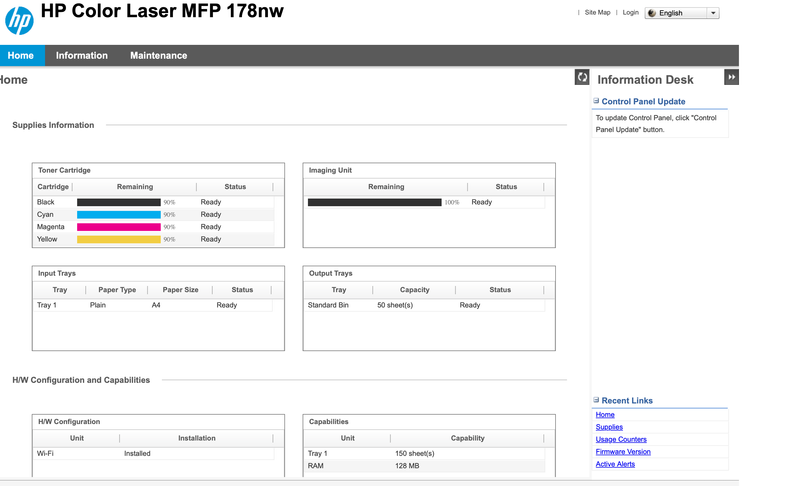Click the Installed cell for Wi-Fi

tap(137, 453)
